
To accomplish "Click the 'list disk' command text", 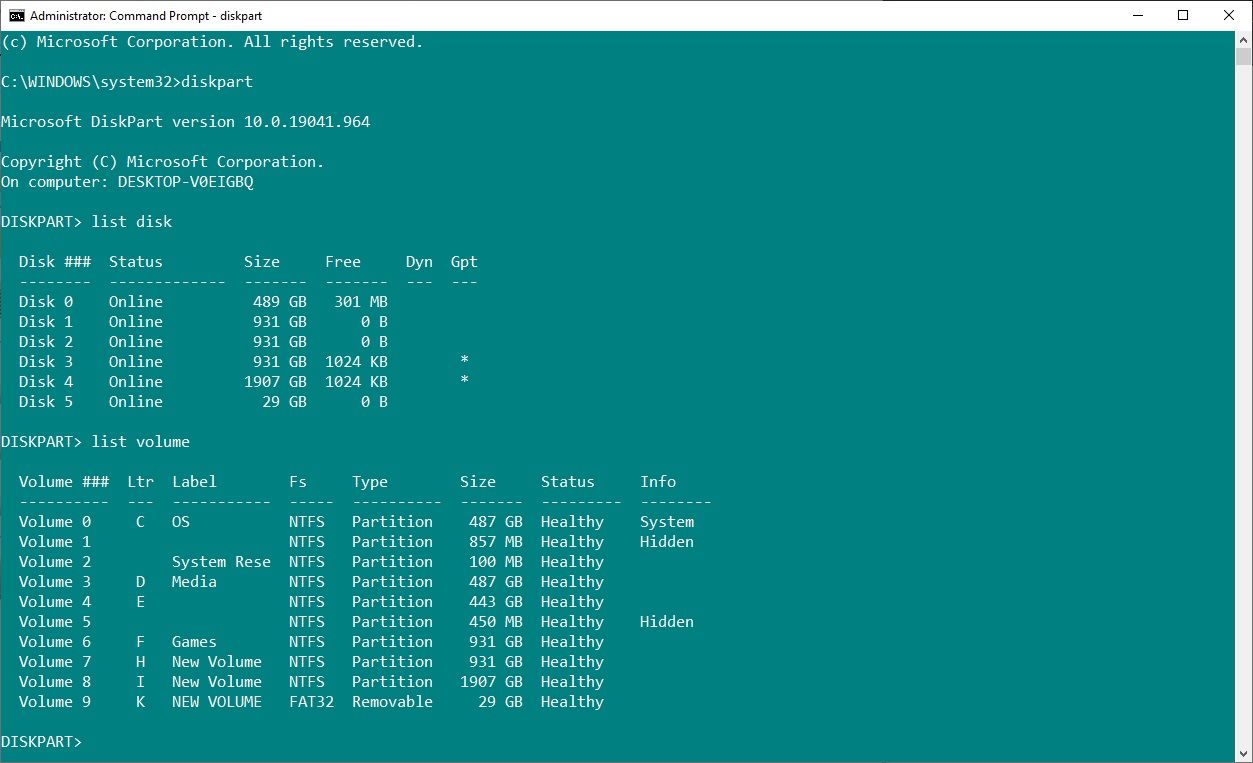I will (x=132, y=222).
